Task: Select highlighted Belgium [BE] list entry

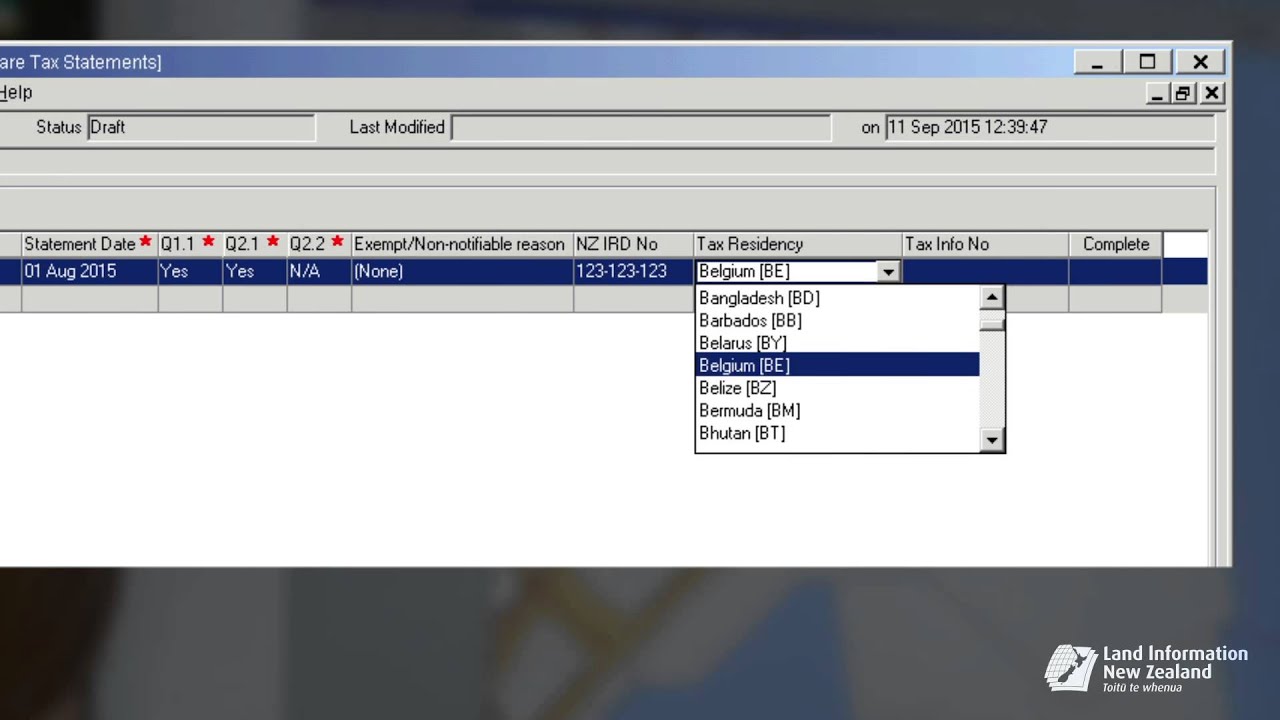Action: tap(838, 365)
